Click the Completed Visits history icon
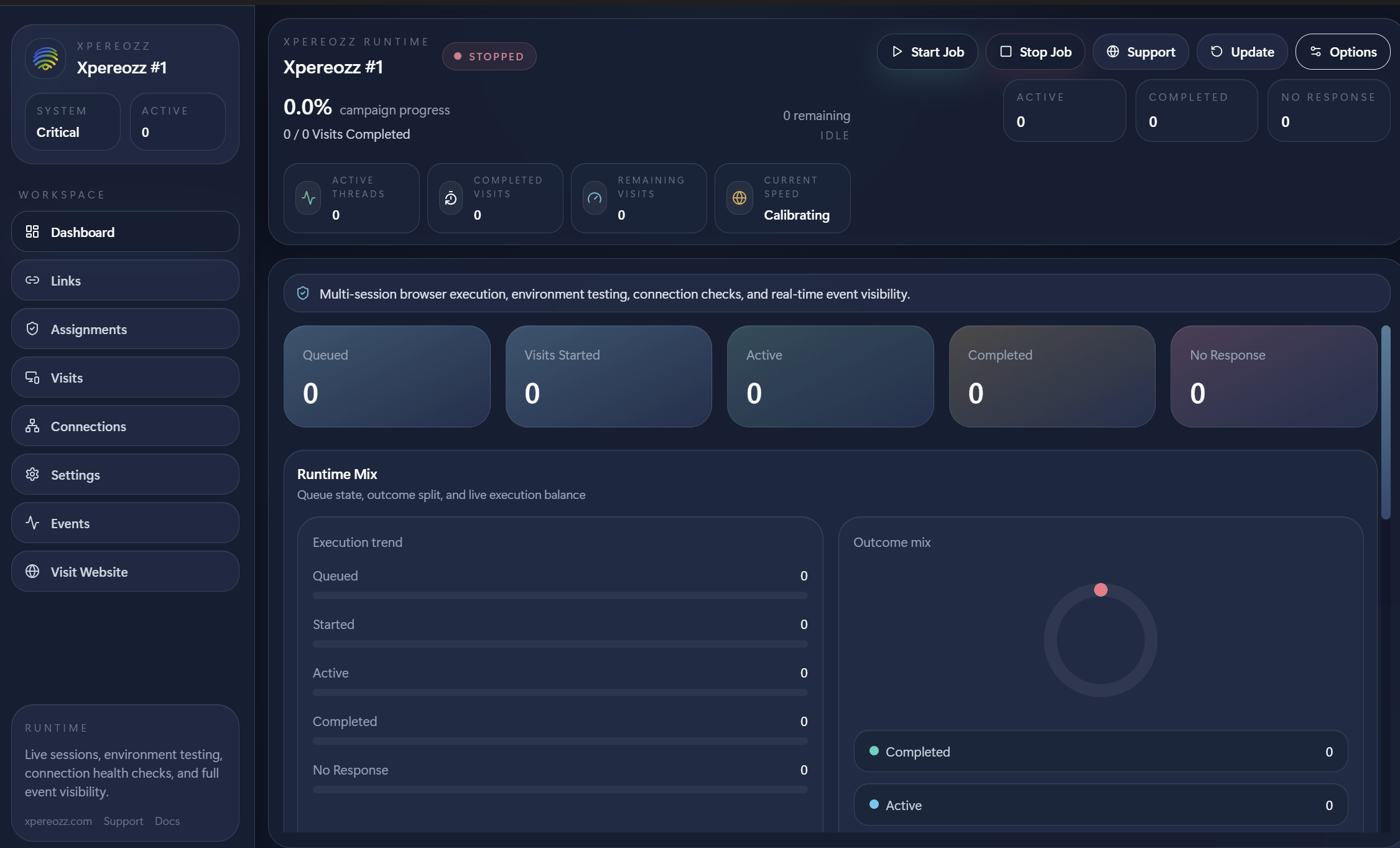 tap(451, 198)
